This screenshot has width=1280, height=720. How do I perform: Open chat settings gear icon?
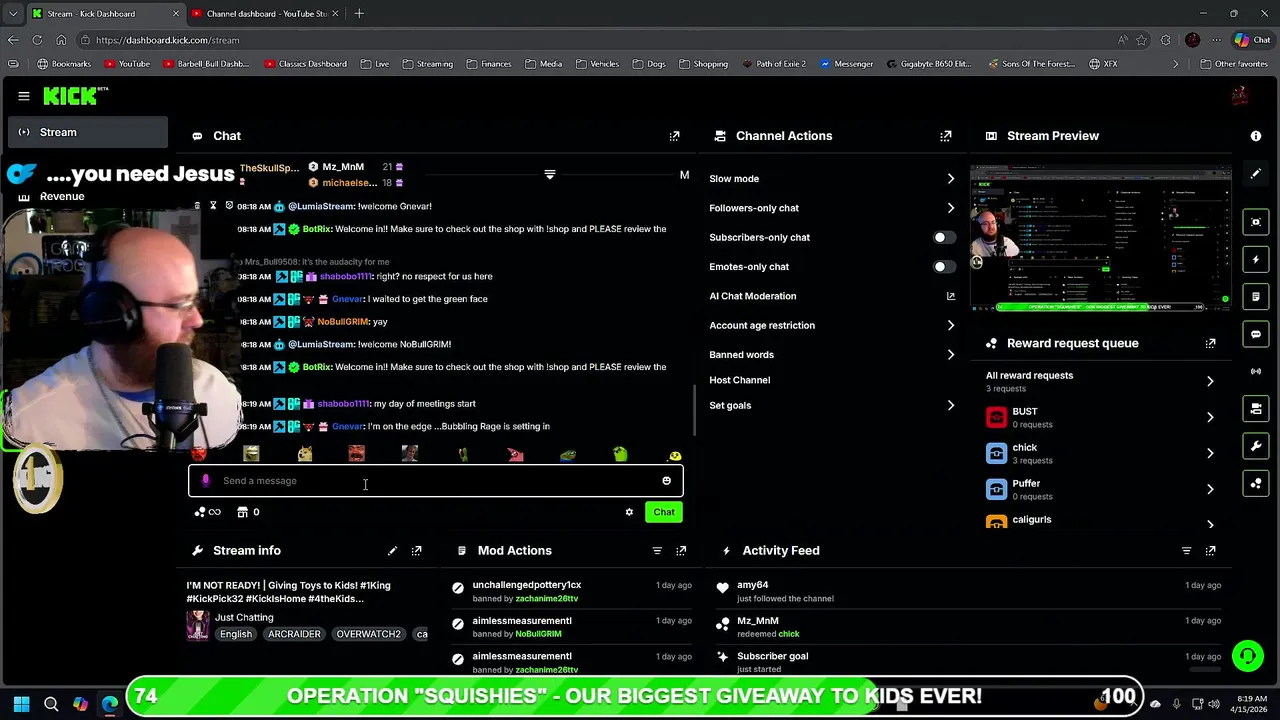[x=629, y=512]
